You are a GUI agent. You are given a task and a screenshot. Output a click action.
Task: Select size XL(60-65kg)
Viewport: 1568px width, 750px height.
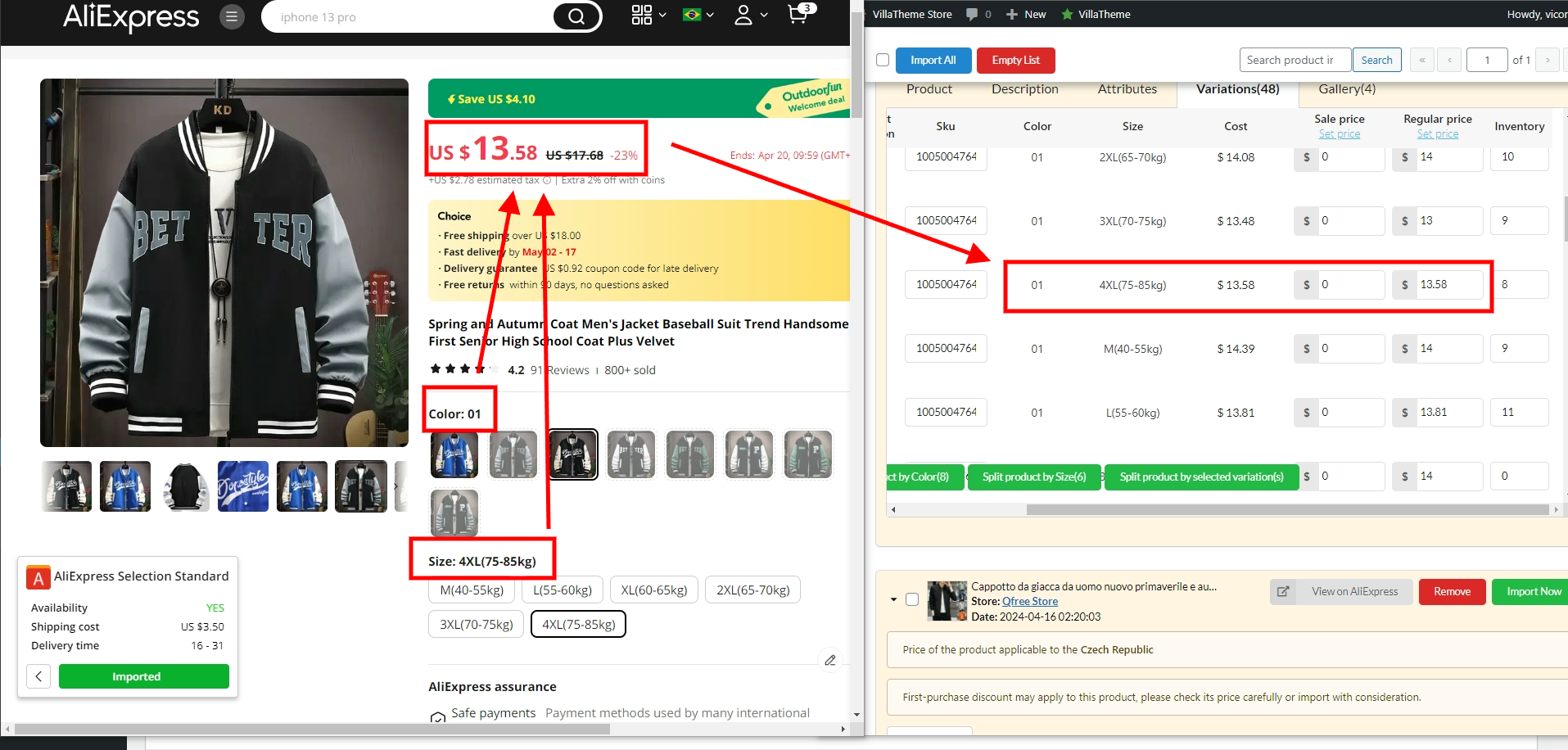pos(654,590)
